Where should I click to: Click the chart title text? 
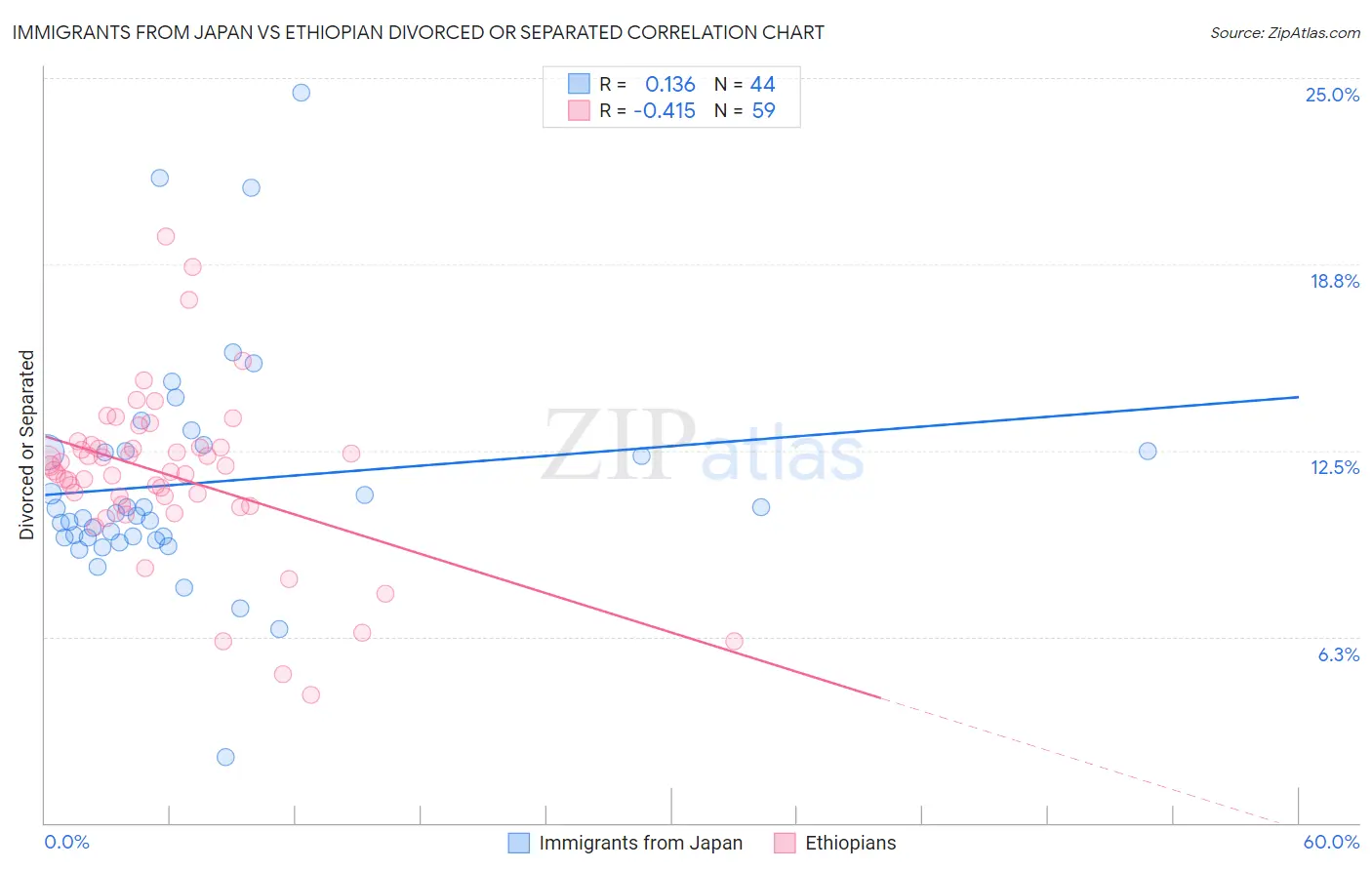418,32
